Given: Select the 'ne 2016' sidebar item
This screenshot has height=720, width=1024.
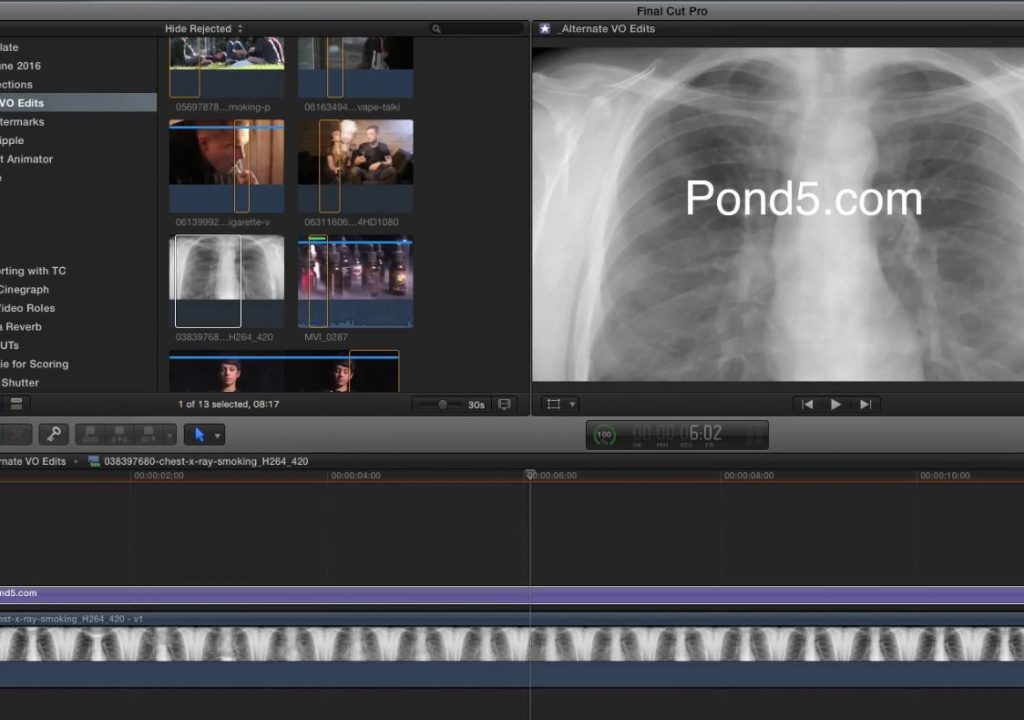Looking at the screenshot, I should pos(20,66).
